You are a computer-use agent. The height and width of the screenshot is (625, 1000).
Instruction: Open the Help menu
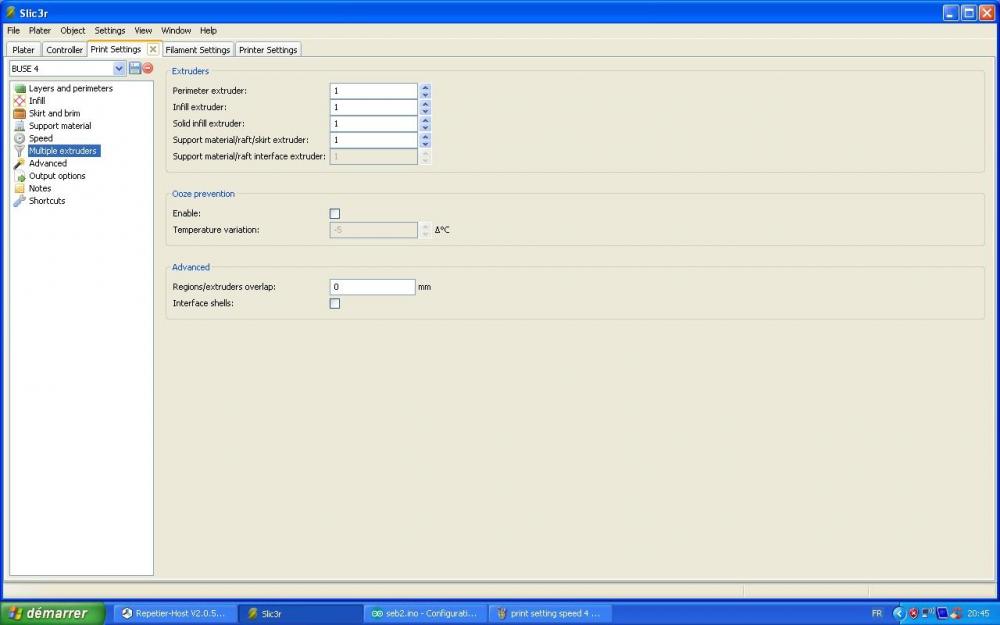point(209,31)
